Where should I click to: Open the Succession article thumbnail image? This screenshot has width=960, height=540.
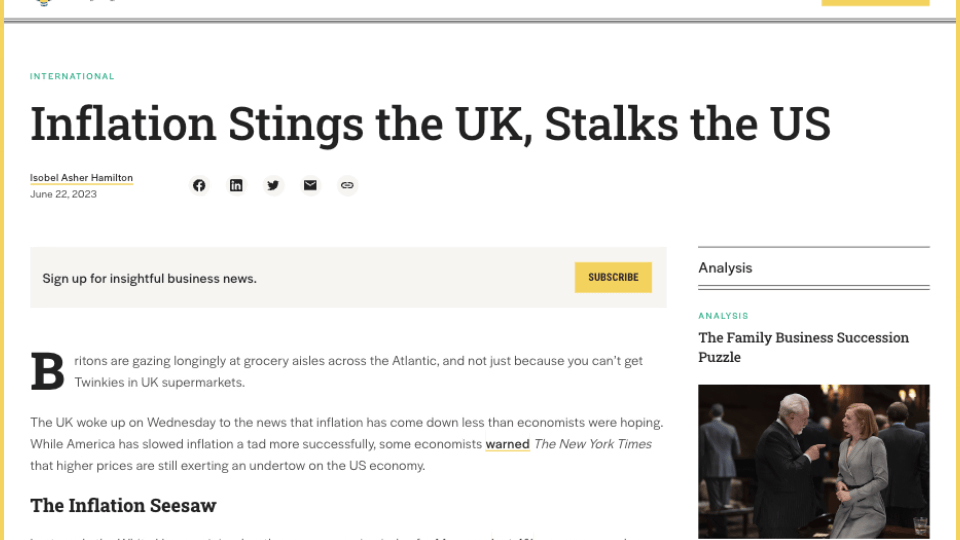point(814,462)
